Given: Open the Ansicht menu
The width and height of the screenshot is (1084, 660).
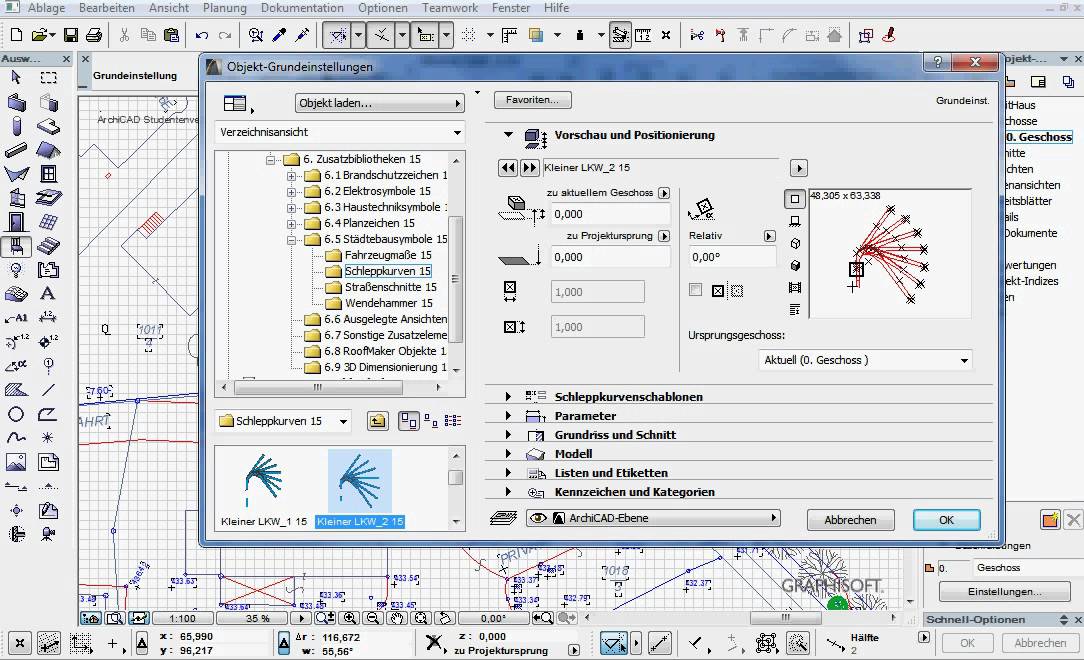Looking at the screenshot, I should tap(169, 8).
